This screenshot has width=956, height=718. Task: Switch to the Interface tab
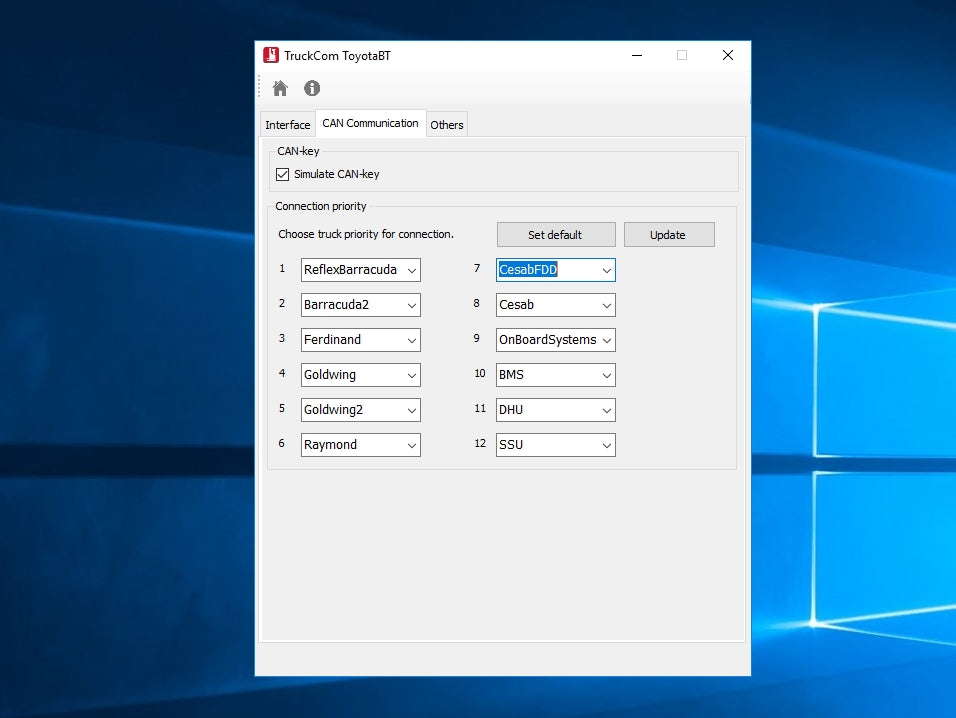[x=288, y=125]
